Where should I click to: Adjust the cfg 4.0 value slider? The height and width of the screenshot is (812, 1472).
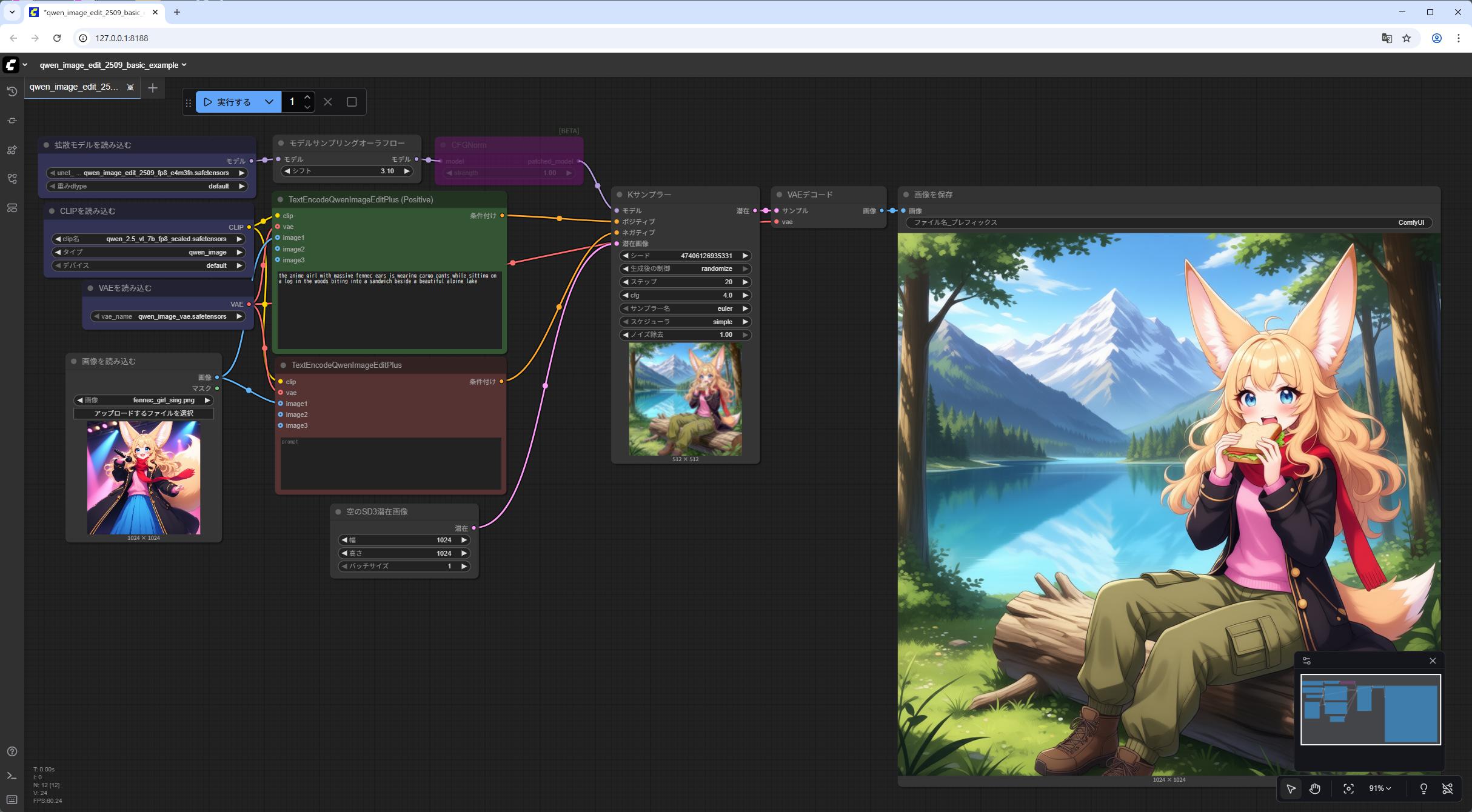[x=685, y=295]
